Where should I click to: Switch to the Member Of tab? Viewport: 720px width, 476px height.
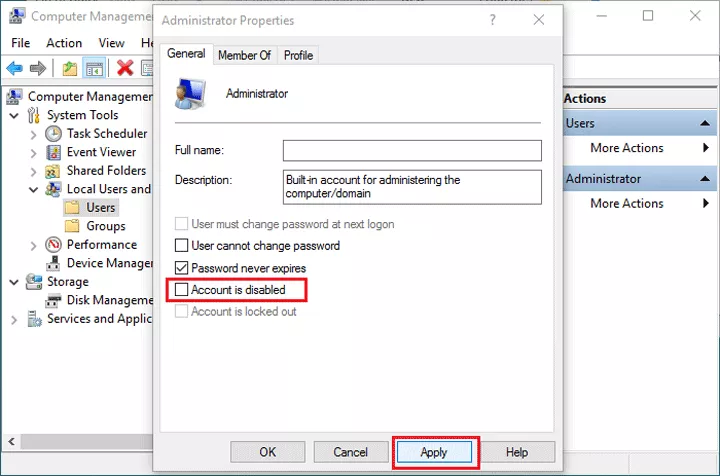(x=244, y=56)
